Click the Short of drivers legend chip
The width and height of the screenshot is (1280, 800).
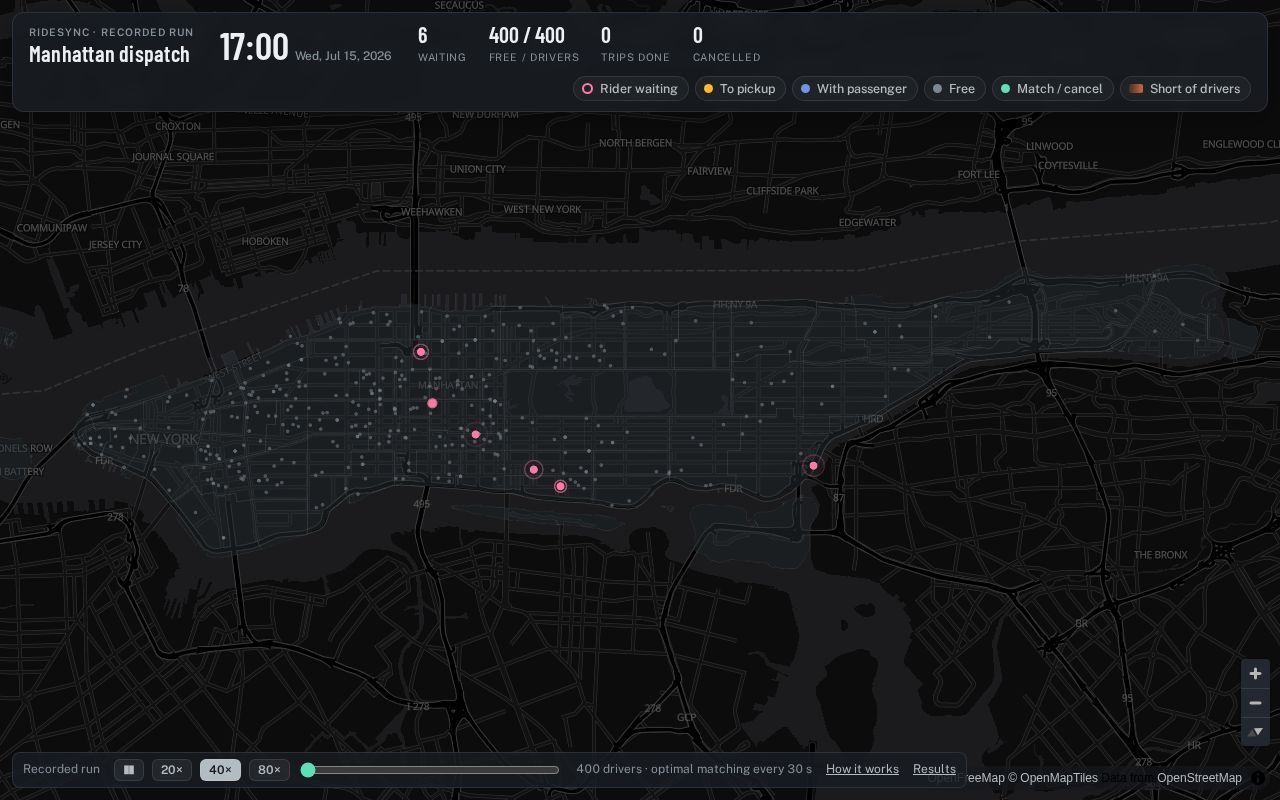pyautogui.click(x=1185, y=89)
